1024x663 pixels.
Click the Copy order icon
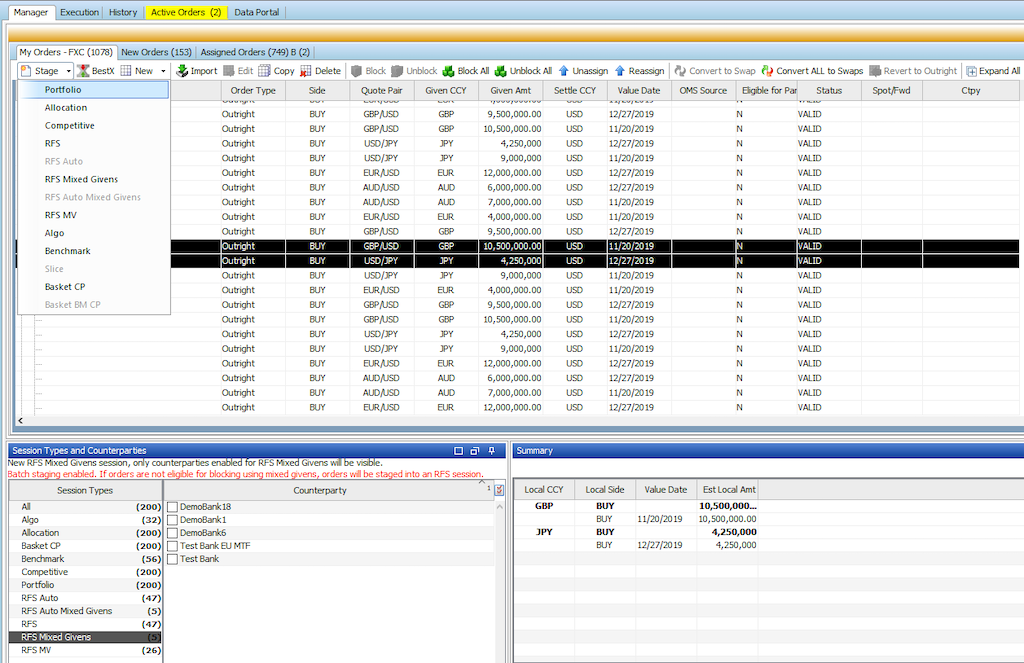tap(264, 71)
